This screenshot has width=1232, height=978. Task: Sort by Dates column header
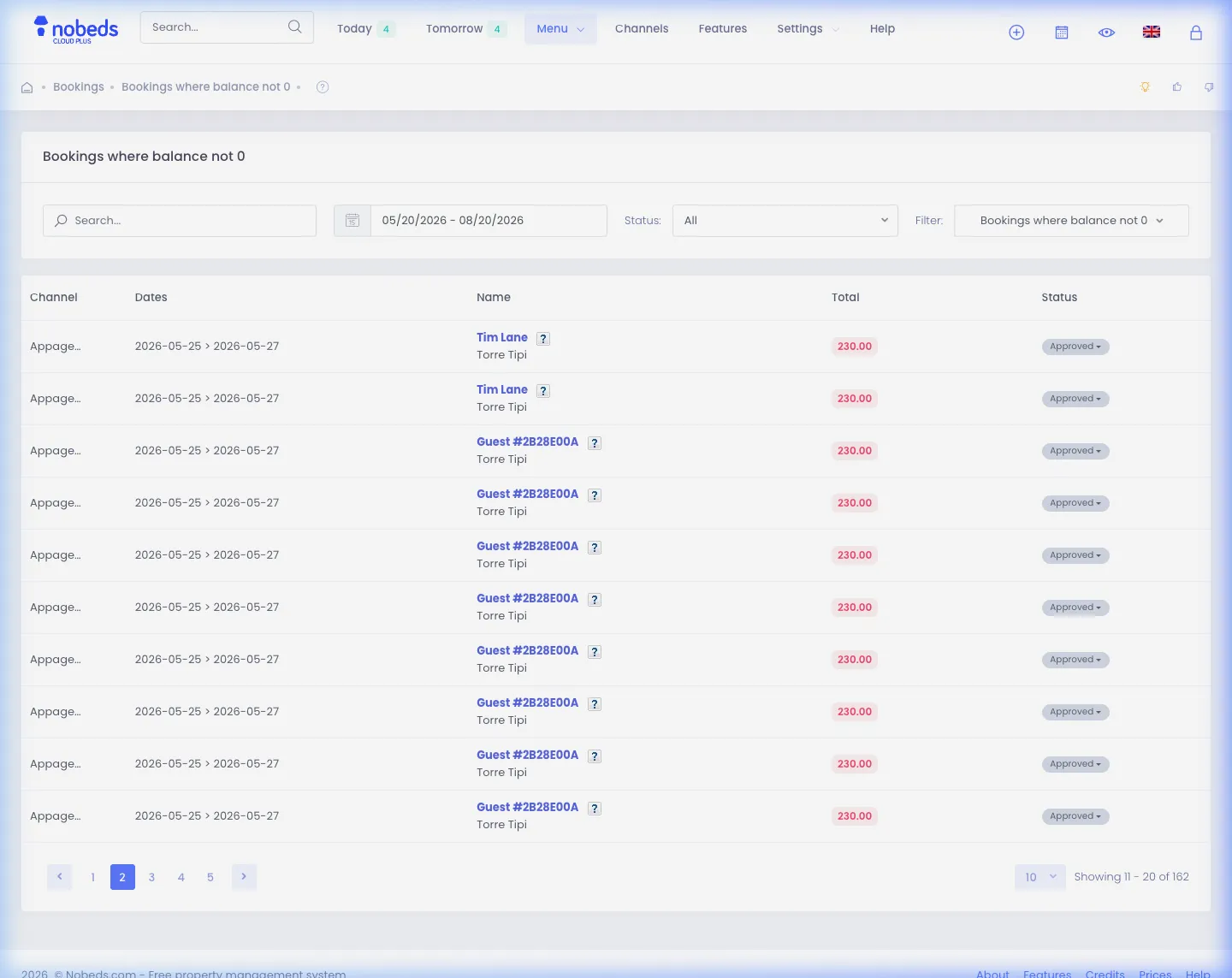click(x=151, y=298)
